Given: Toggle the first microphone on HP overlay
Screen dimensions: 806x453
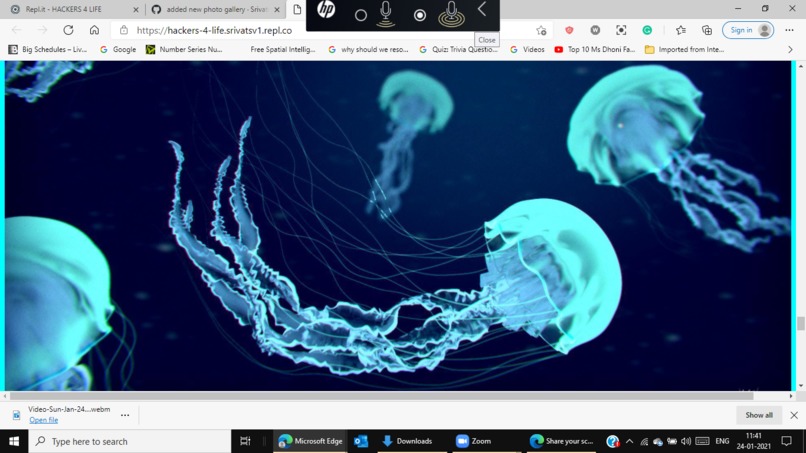Looking at the screenshot, I should 386,14.
